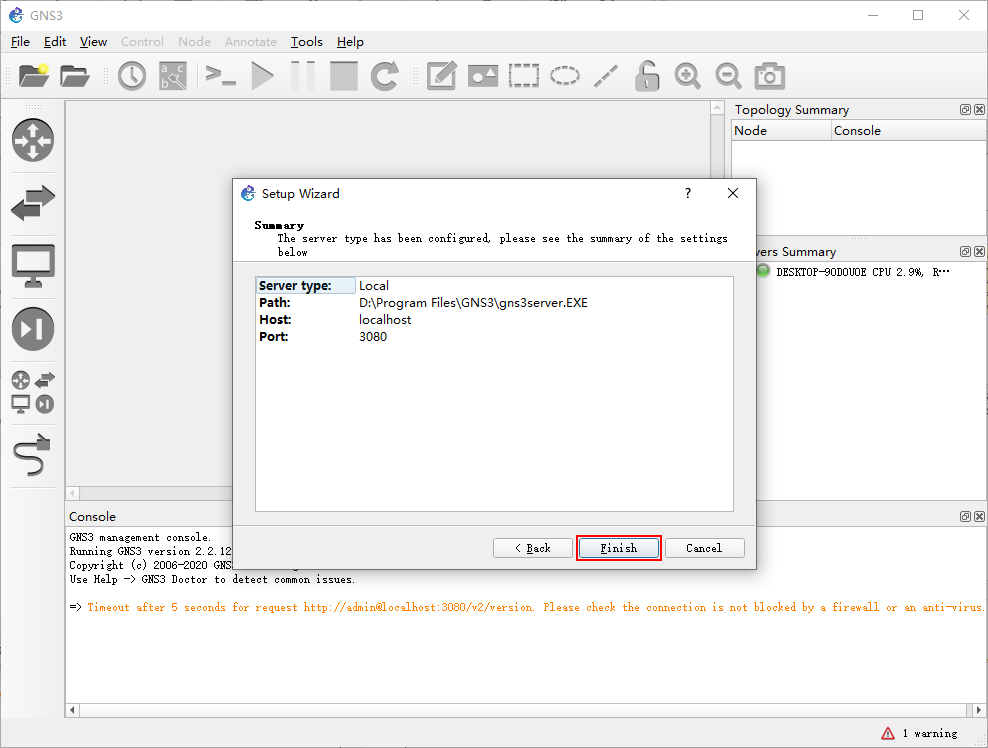988x748 pixels.
Task: Toggle show/hide interface labels icon
Action: 173,76
